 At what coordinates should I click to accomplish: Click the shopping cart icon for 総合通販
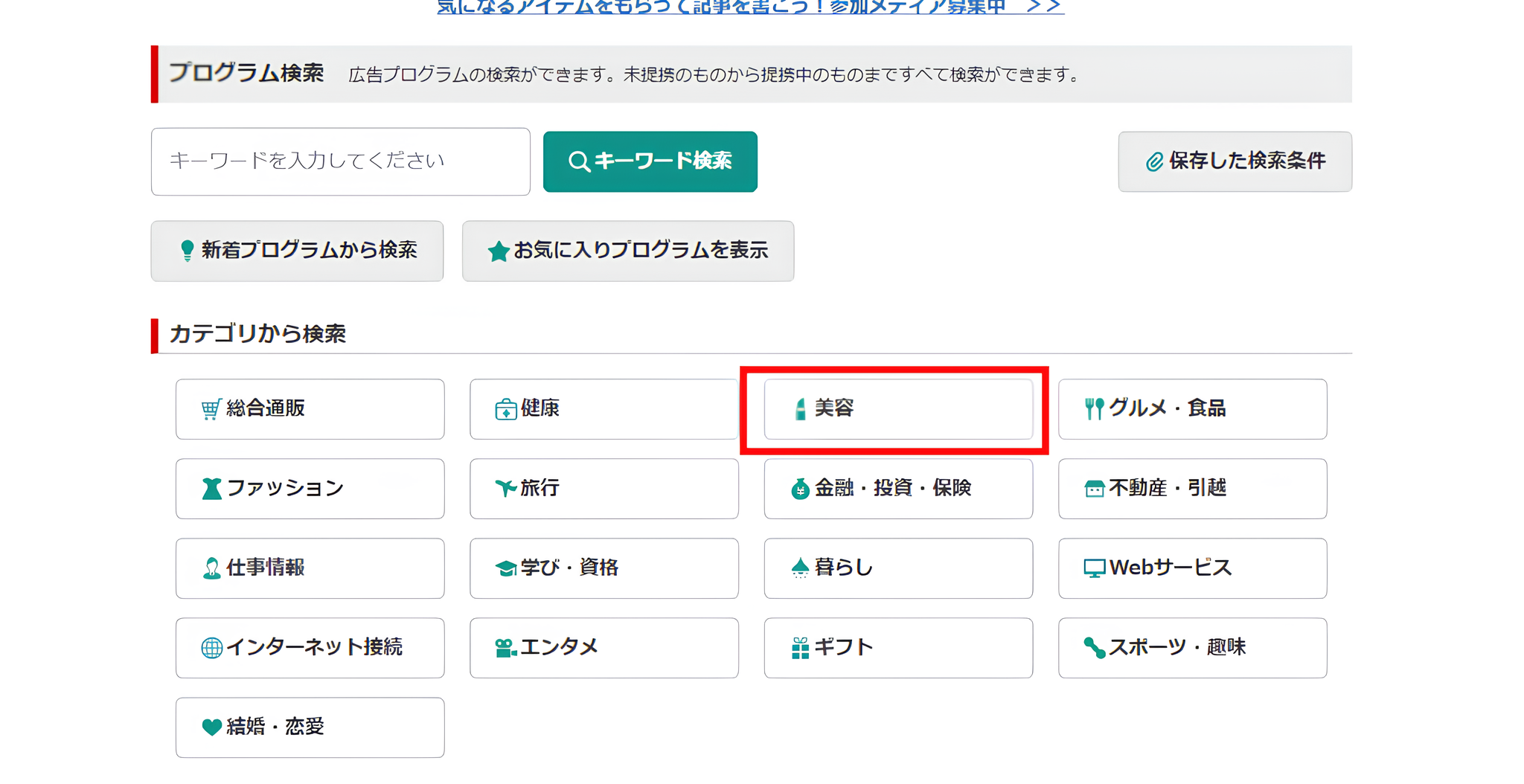tap(211, 409)
